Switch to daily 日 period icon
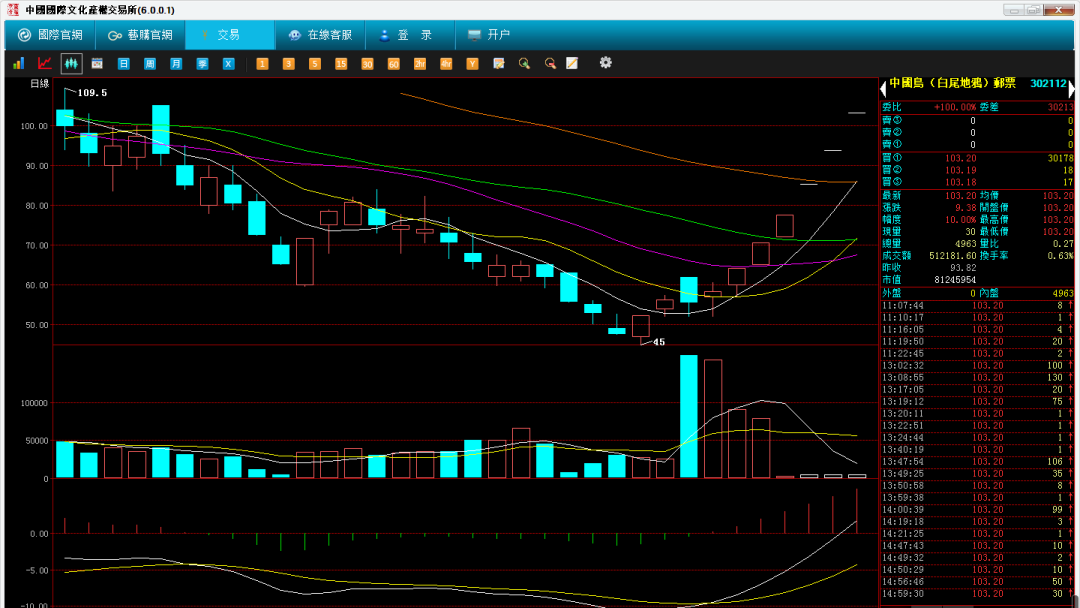Viewport: 1080px width, 608px height. 123,63
